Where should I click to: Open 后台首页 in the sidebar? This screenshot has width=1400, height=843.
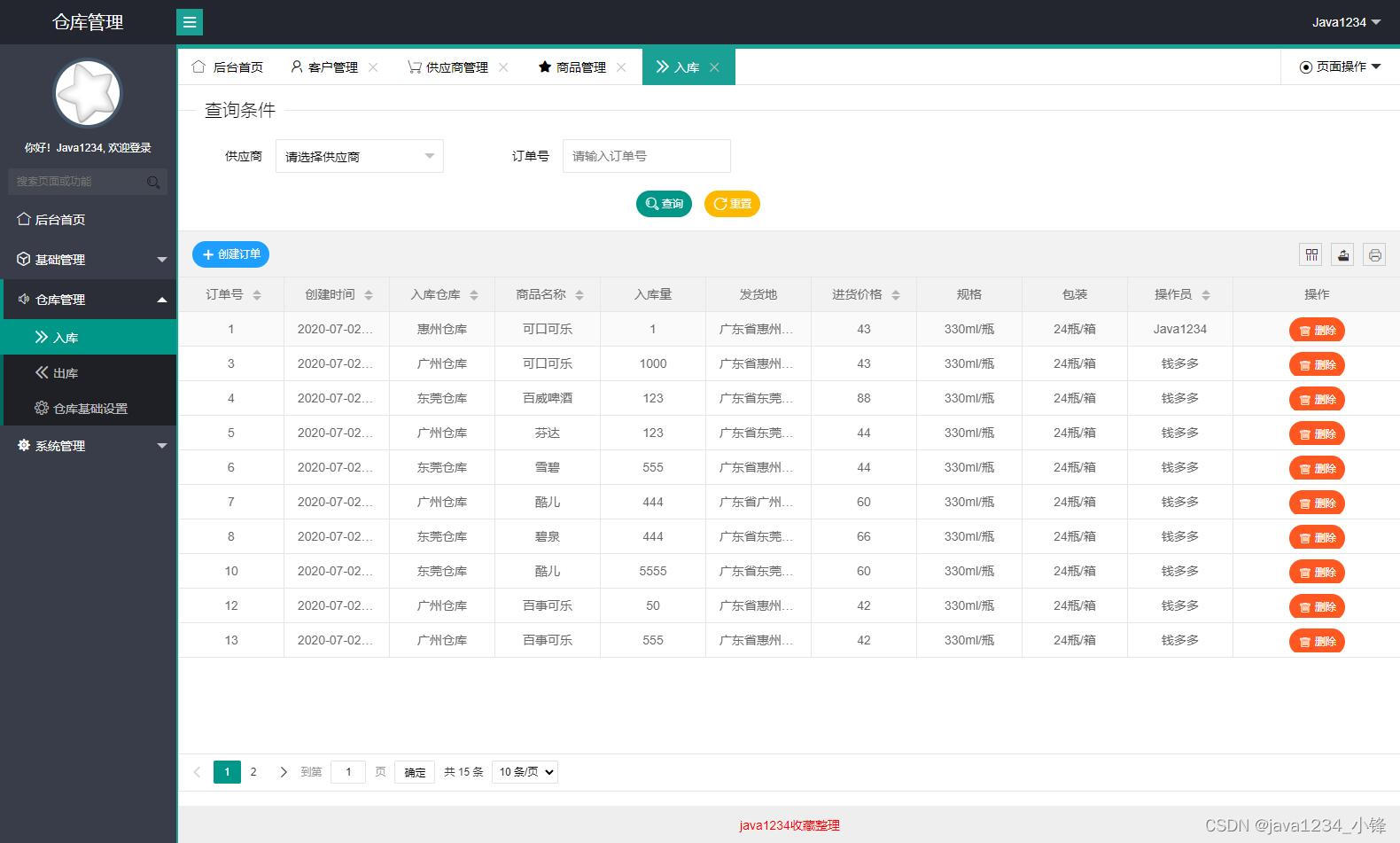[89, 220]
